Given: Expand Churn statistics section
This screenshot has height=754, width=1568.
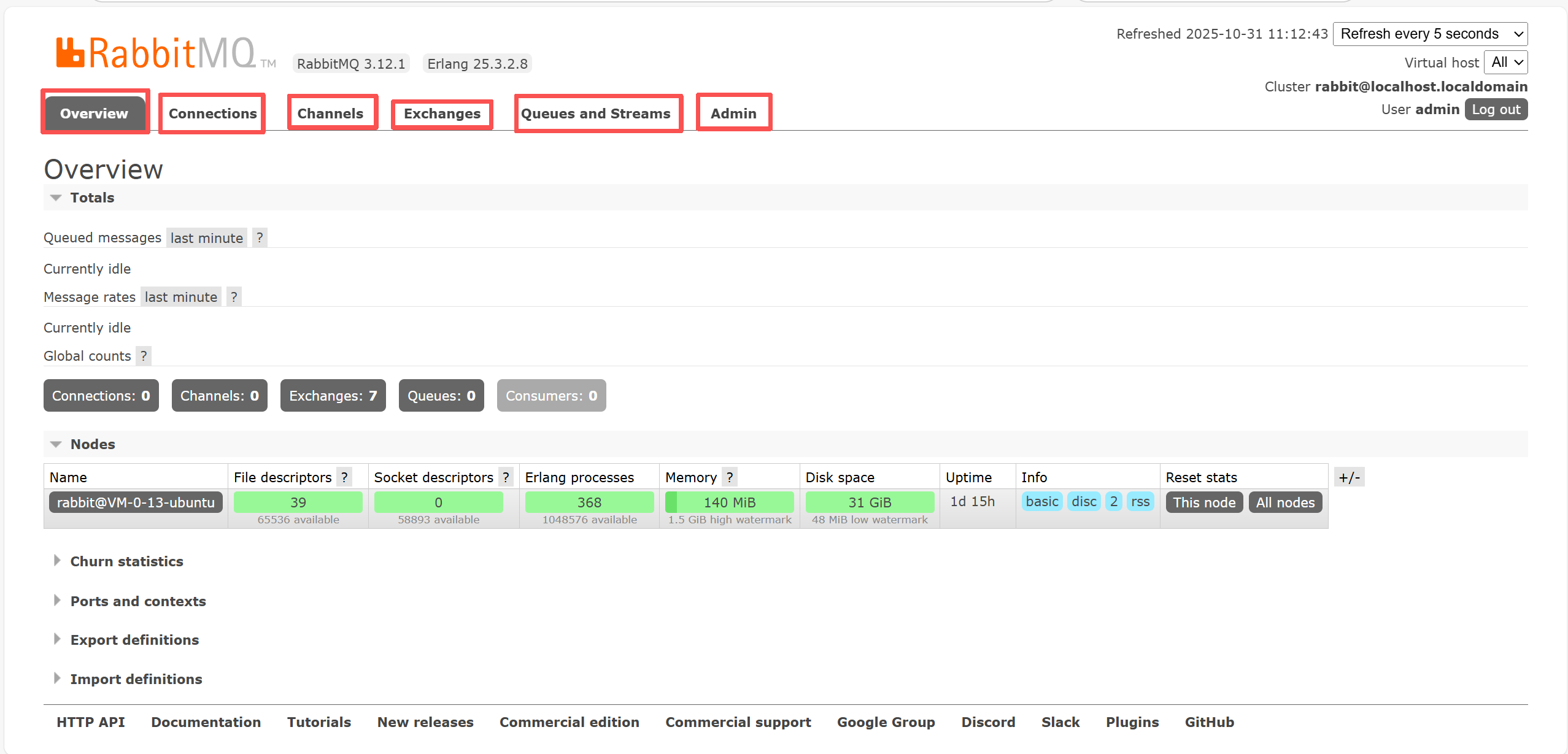Looking at the screenshot, I should point(126,561).
